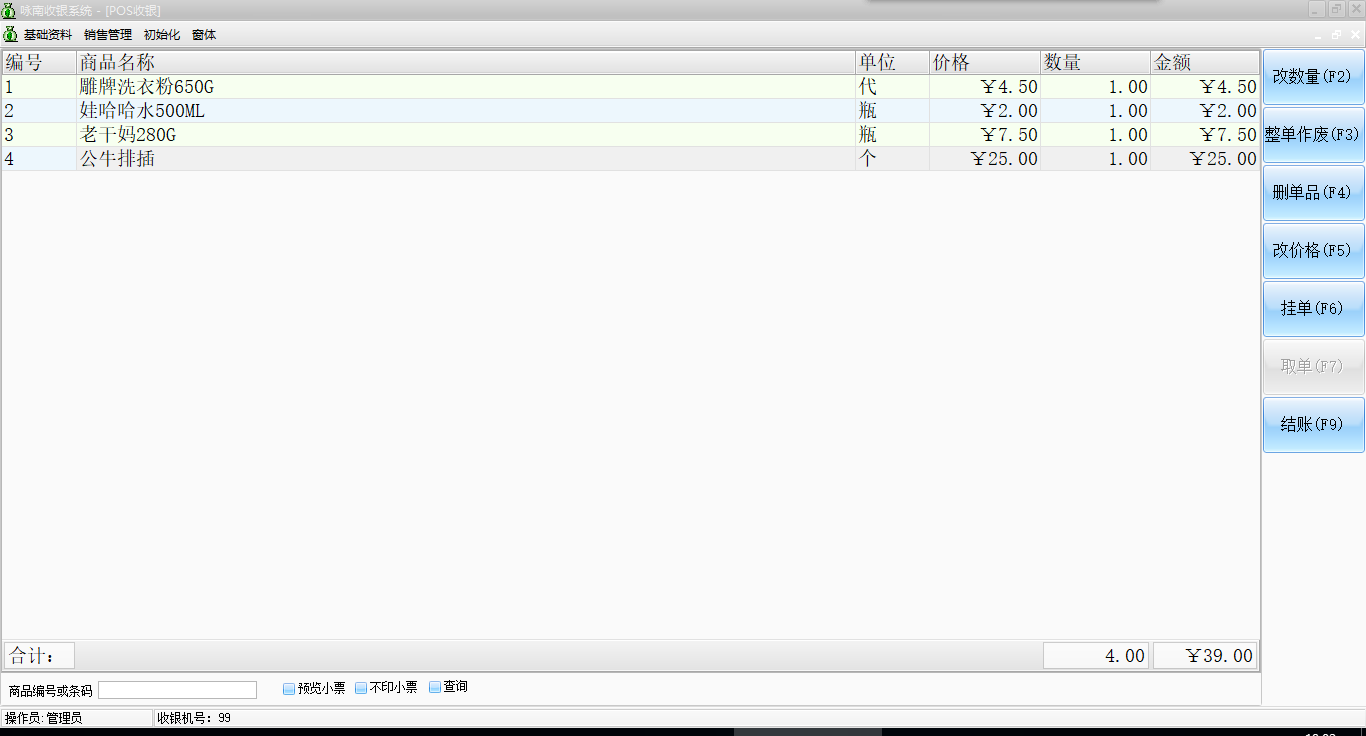The height and width of the screenshot is (736, 1366).
Task: Click the 合计 label
Action: tap(39, 656)
